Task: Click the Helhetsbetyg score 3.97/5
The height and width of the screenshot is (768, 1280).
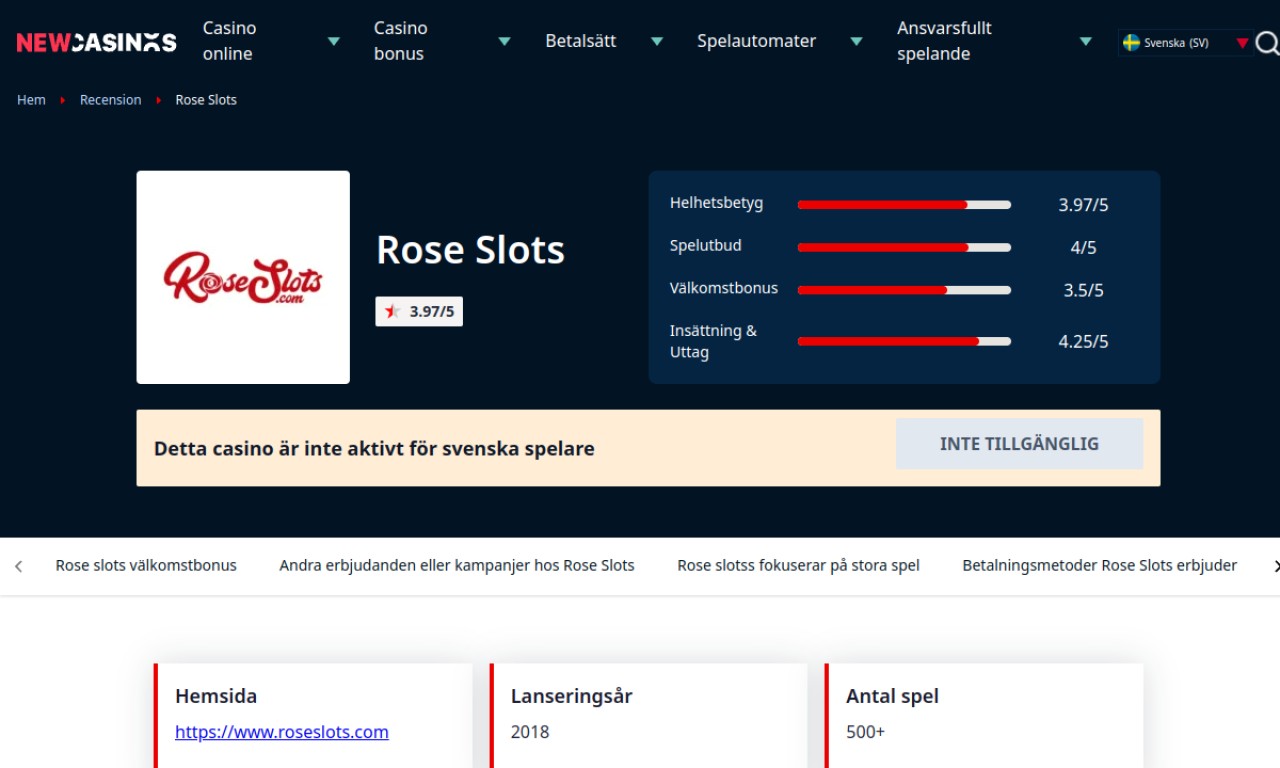Action: pyautogui.click(x=1083, y=205)
